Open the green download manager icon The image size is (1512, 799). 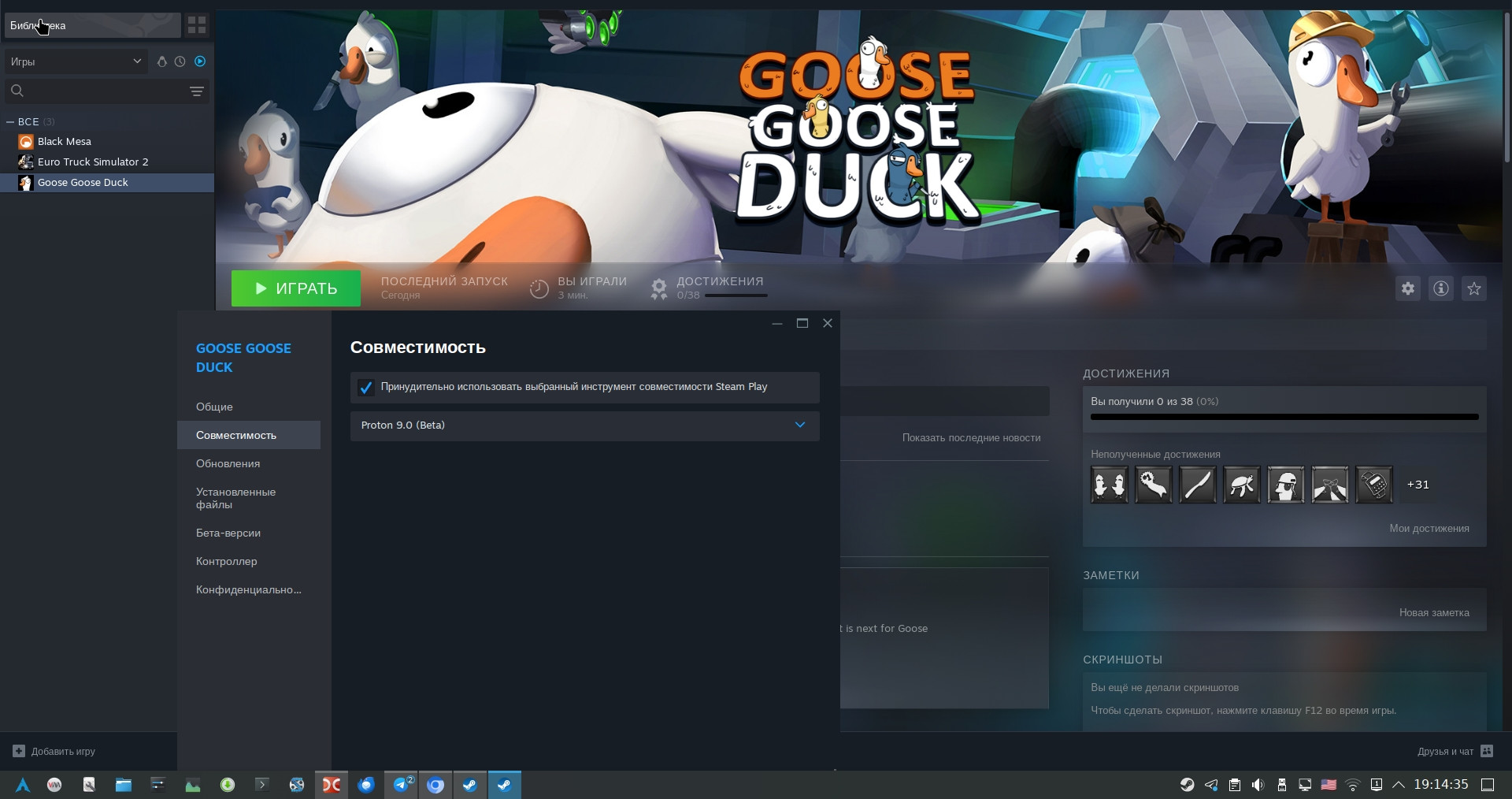click(x=228, y=785)
